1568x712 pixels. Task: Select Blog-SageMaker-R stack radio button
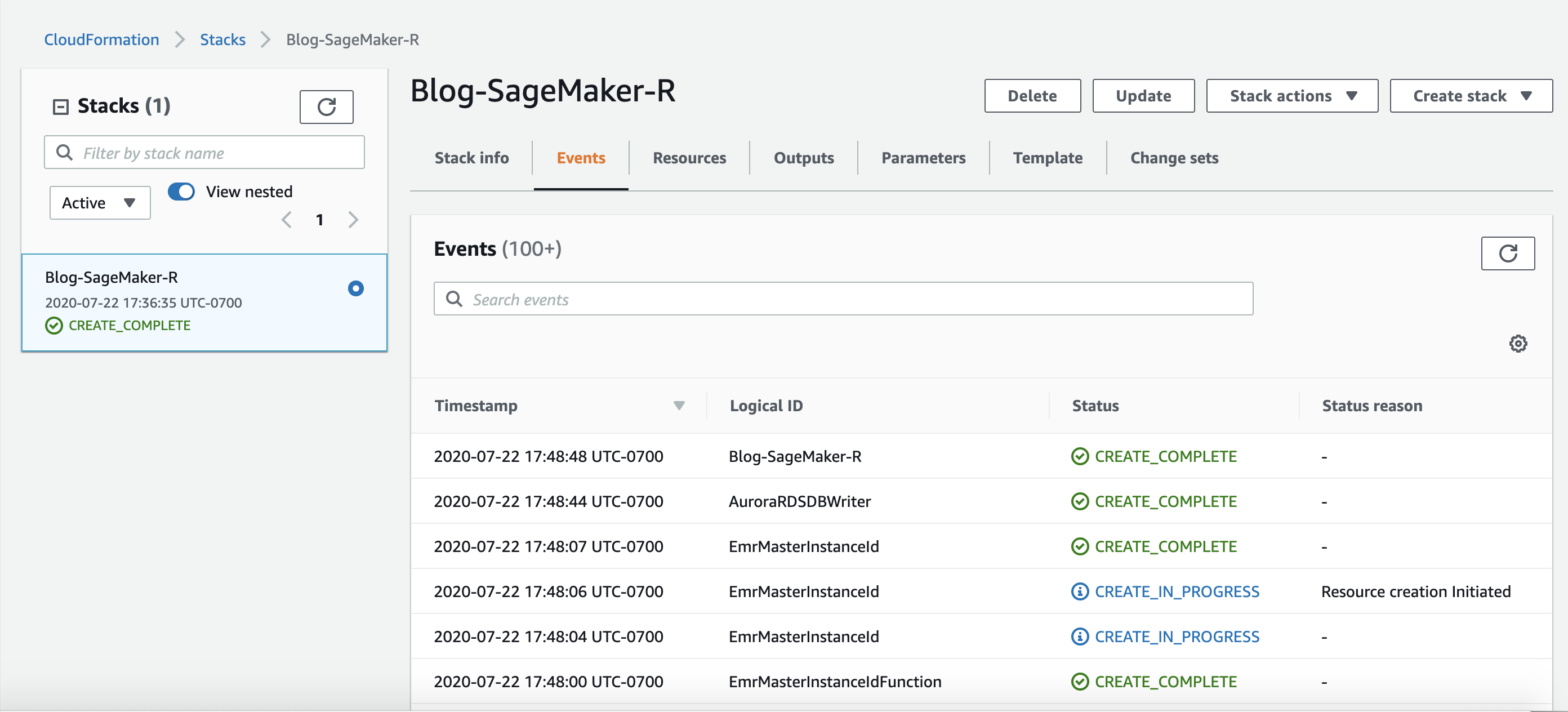pos(356,288)
